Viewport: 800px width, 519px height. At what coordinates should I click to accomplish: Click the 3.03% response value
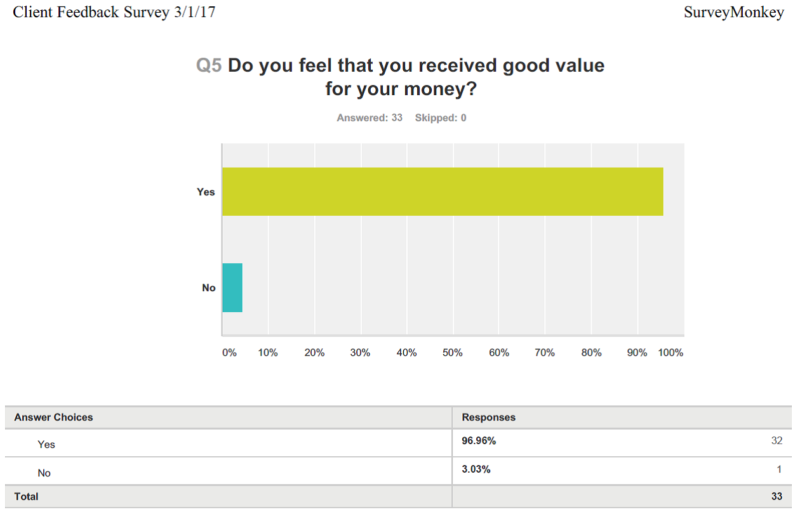click(476, 469)
